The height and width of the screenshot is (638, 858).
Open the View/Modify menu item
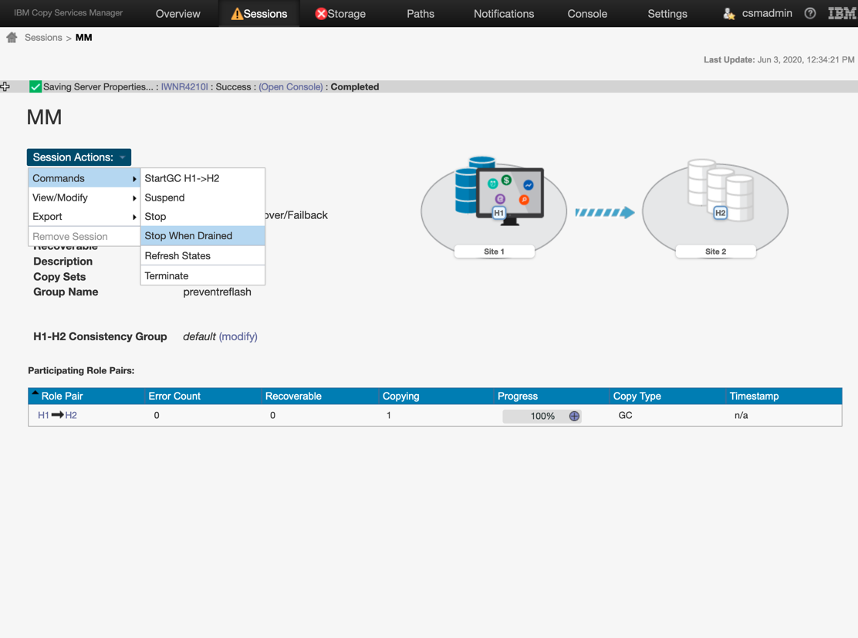tap(84, 198)
